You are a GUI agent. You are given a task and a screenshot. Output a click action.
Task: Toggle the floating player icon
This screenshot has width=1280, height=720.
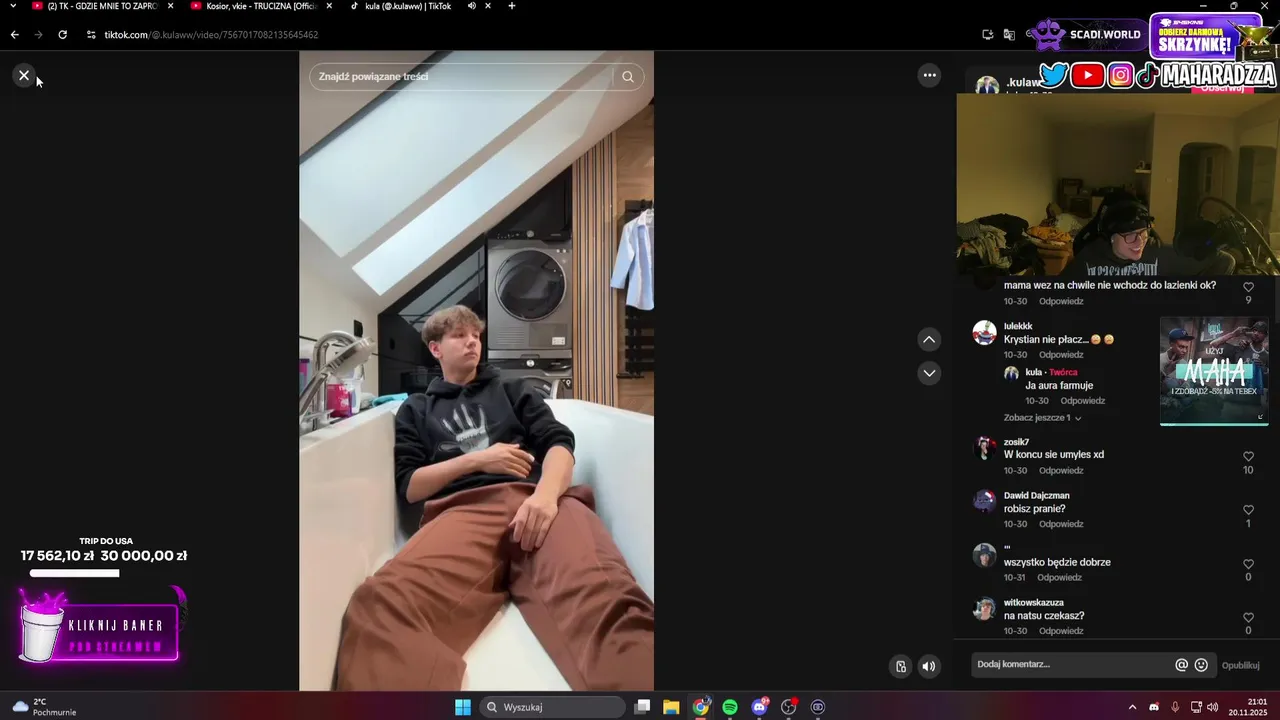[x=901, y=666]
